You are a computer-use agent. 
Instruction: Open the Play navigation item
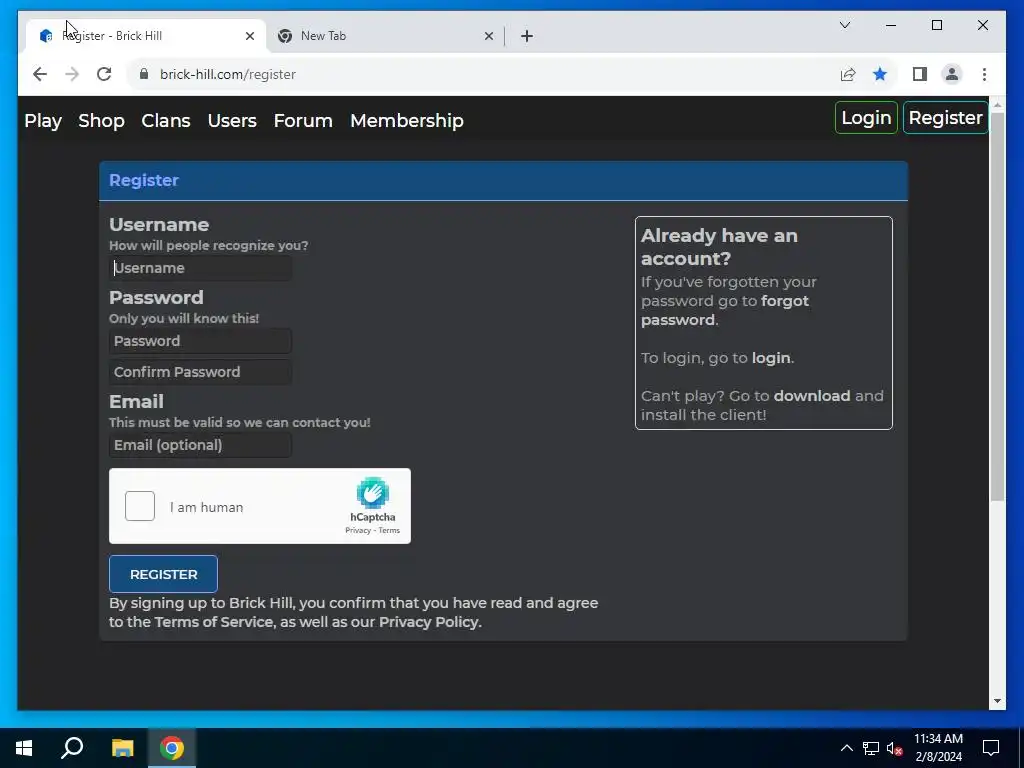tap(43, 120)
